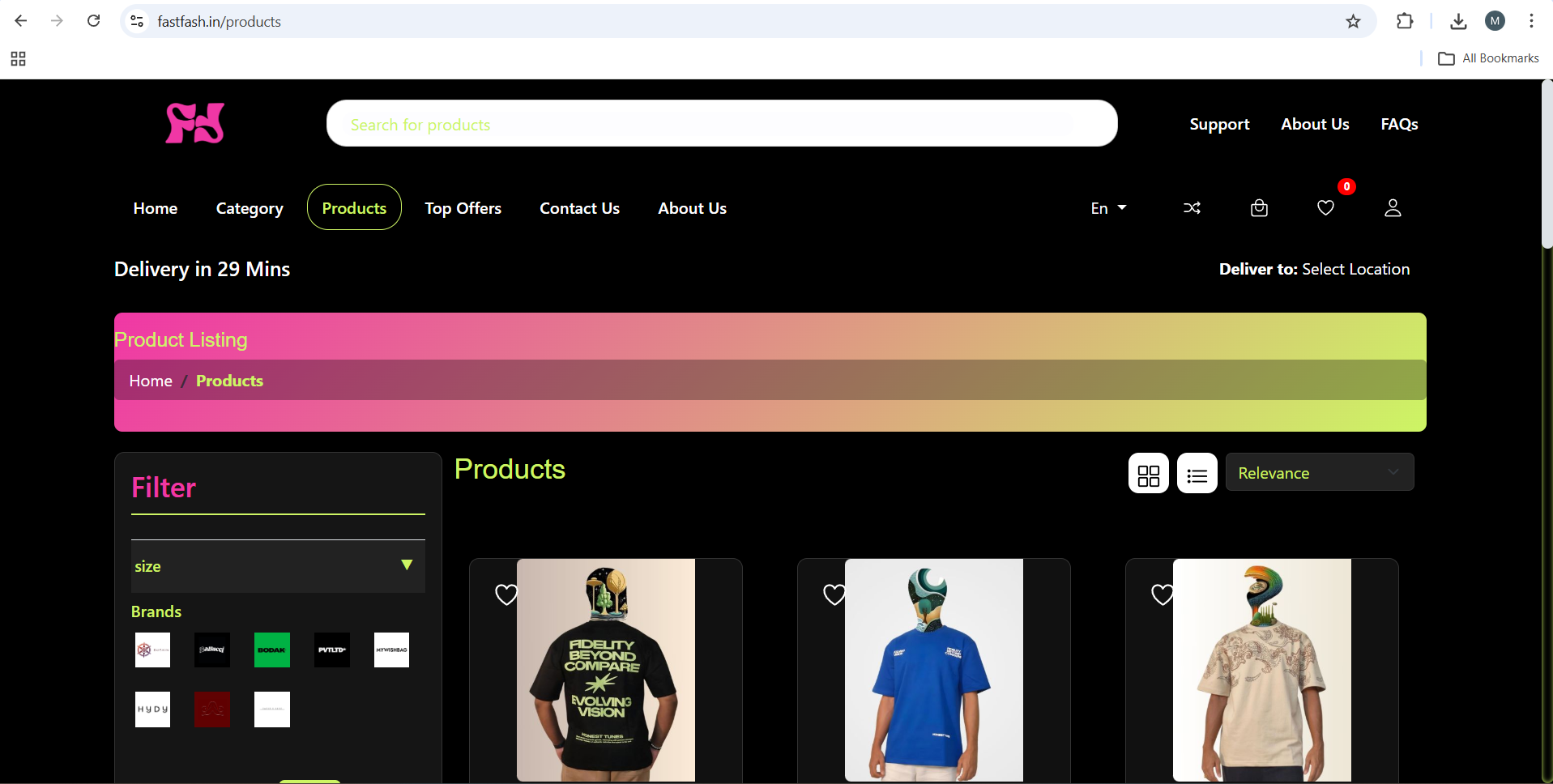This screenshot has width=1553, height=784.
Task: Open the shopping bag cart icon
Action: pyautogui.click(x=1259, y=208)
